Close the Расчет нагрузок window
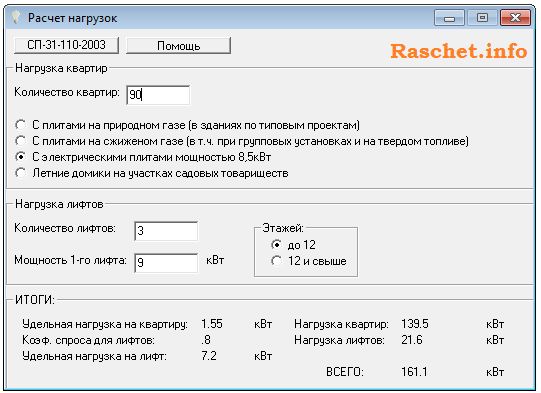541x393 pixels. [x=515, y=17]
